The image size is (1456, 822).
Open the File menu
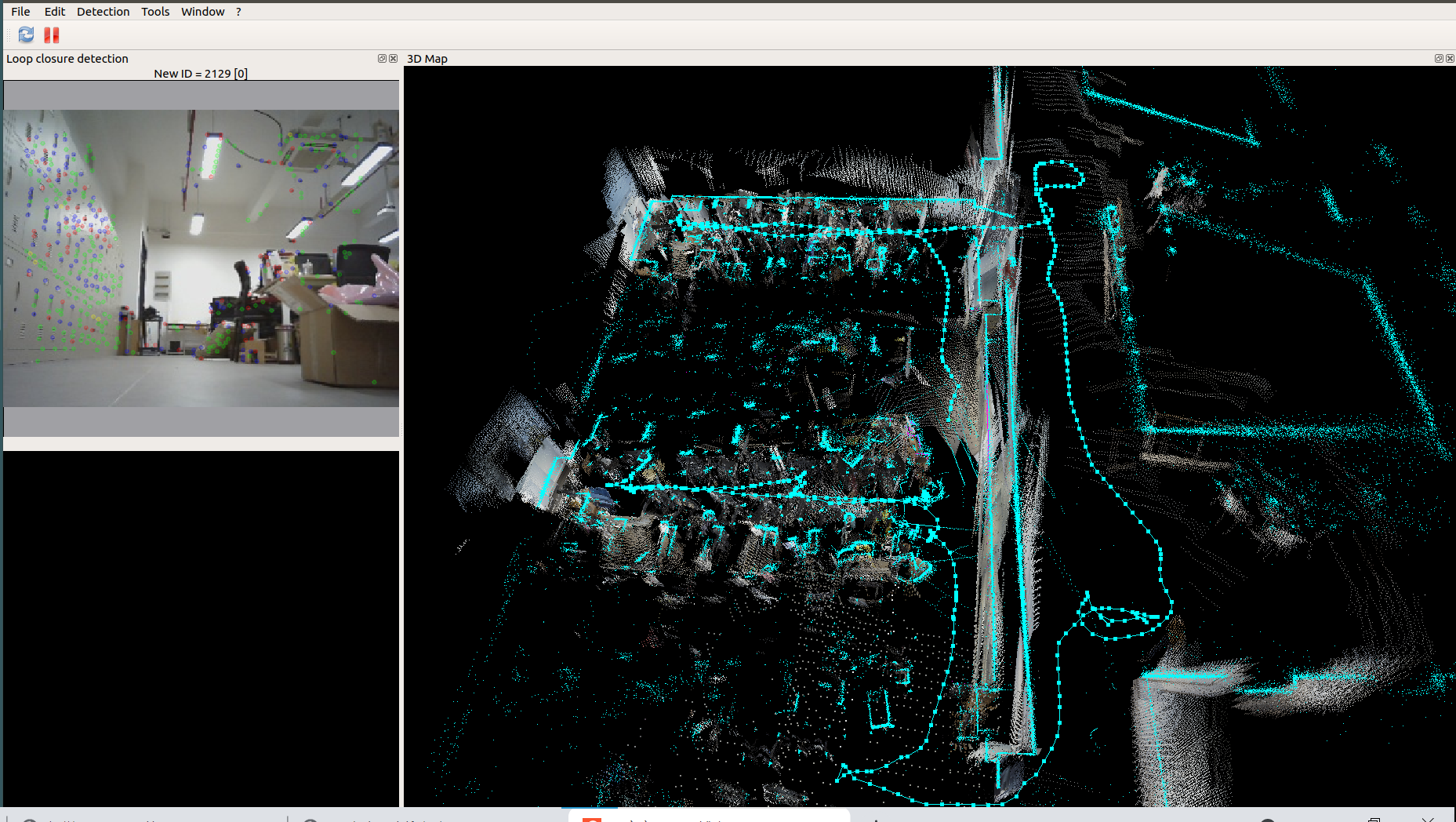pyautogui.click(x=20, y=11)
